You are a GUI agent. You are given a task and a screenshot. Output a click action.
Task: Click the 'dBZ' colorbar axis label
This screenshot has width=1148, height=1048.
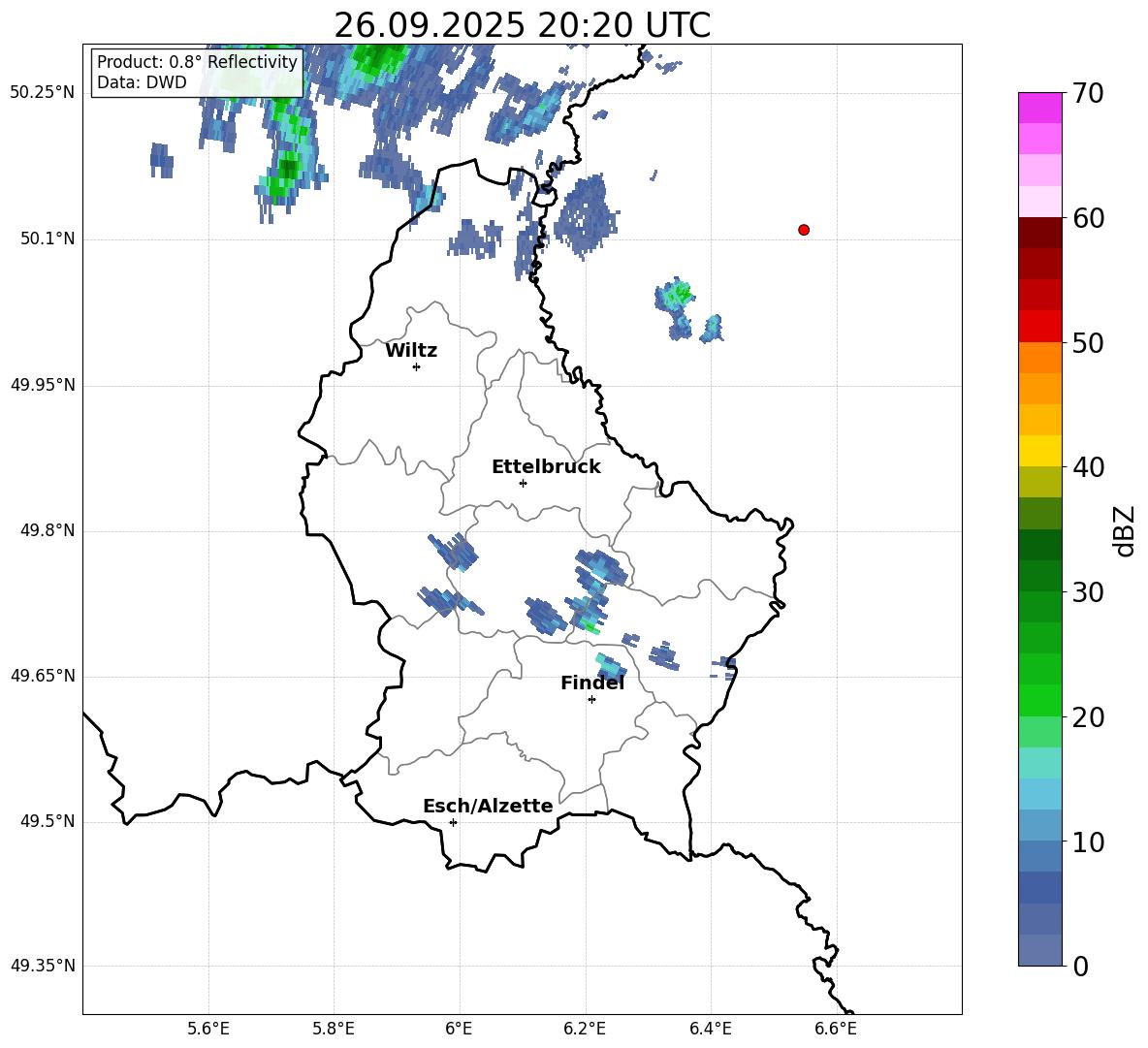[1124, 530]
